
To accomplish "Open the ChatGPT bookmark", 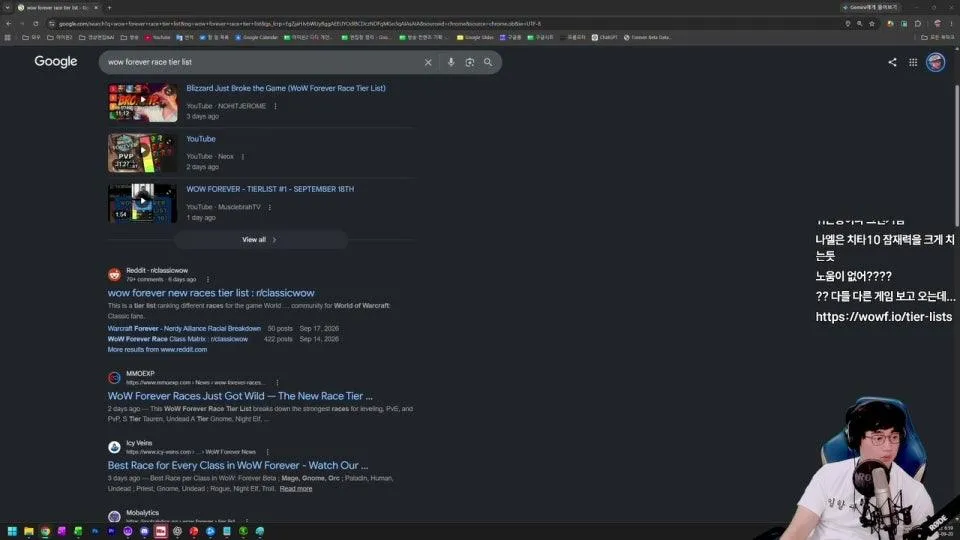I will click(x=604, y=37).
